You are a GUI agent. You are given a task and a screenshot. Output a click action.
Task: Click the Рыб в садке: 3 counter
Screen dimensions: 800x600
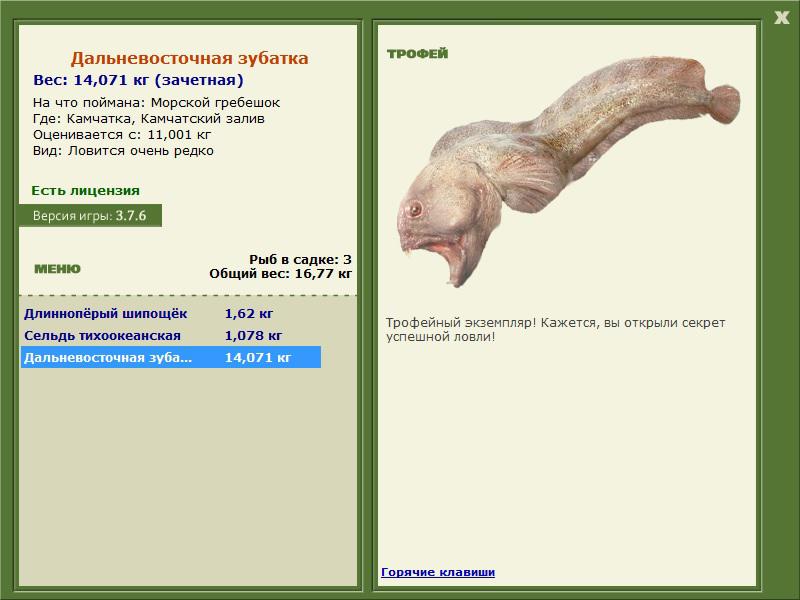[x=301, y=259]
